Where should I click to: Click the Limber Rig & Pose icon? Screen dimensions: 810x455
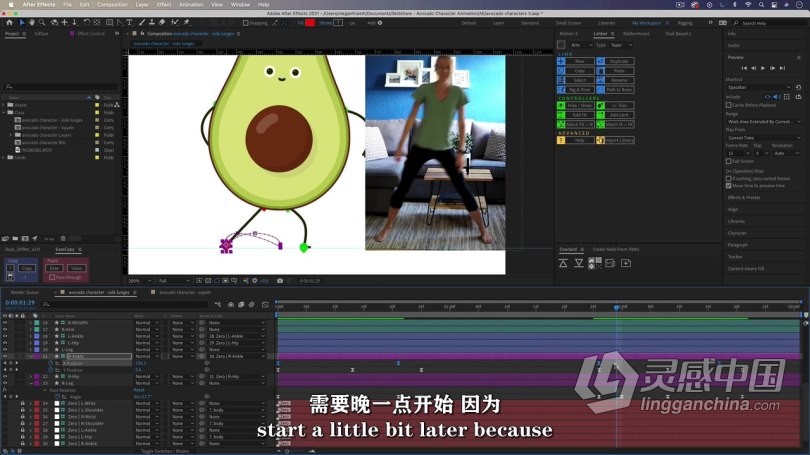pyautogui.click(x=561, y=89)
